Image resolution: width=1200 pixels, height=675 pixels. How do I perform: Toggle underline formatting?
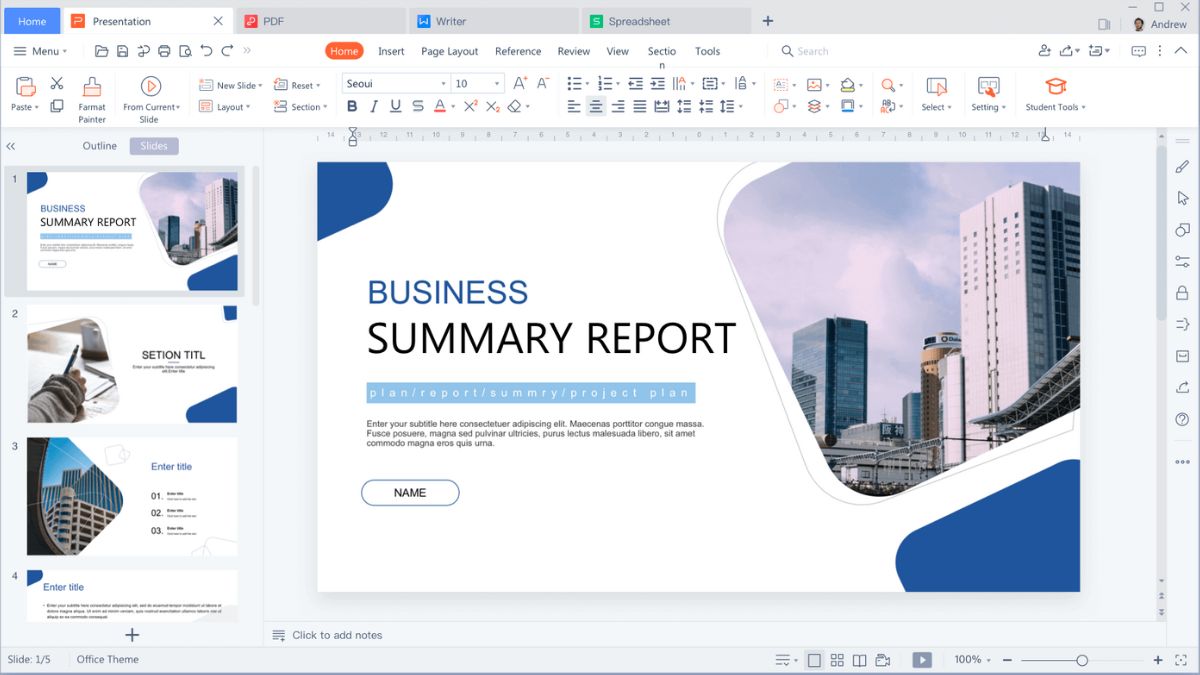[x=395, y=106]
